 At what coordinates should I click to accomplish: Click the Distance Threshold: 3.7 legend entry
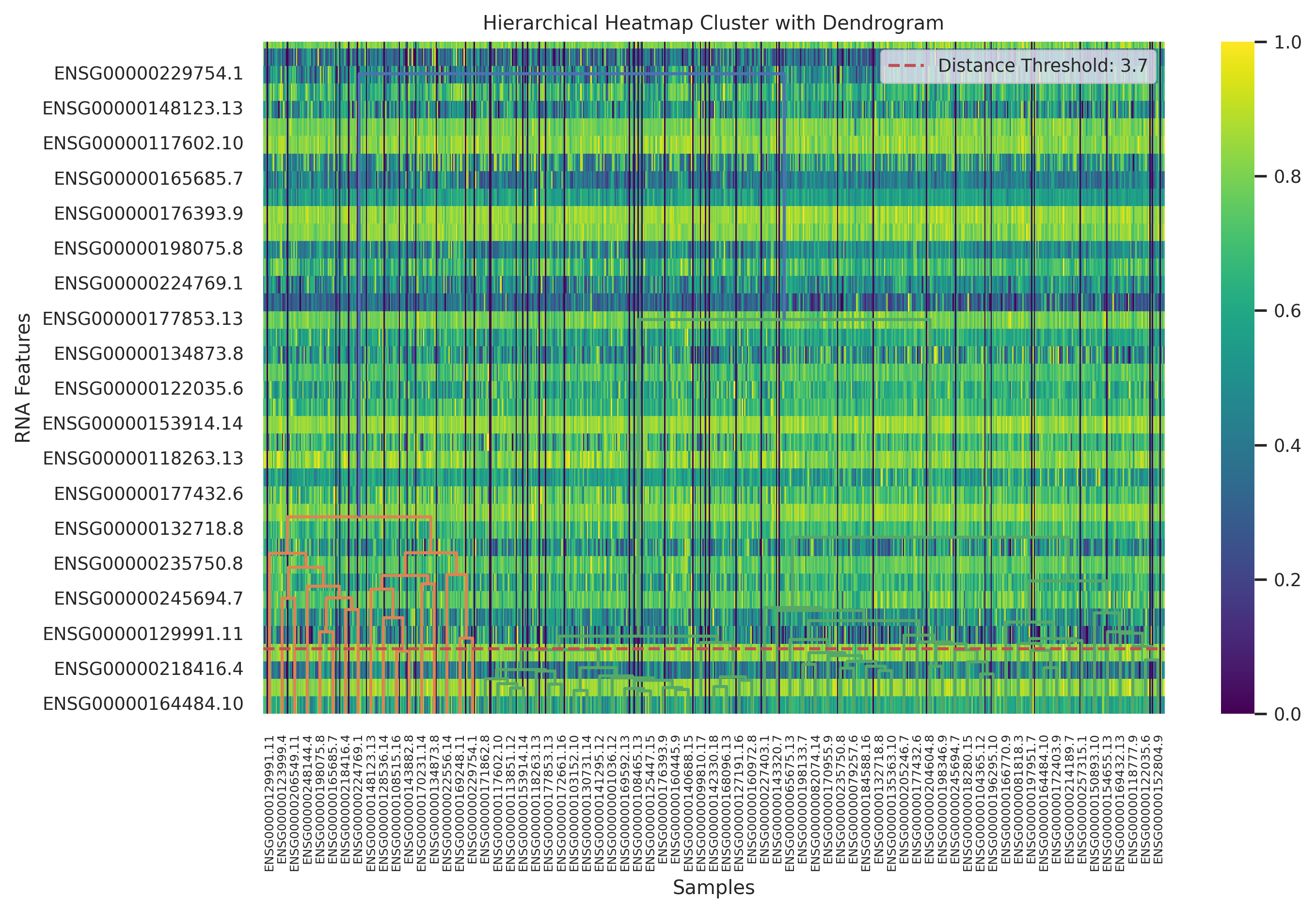coord(1042,66)
